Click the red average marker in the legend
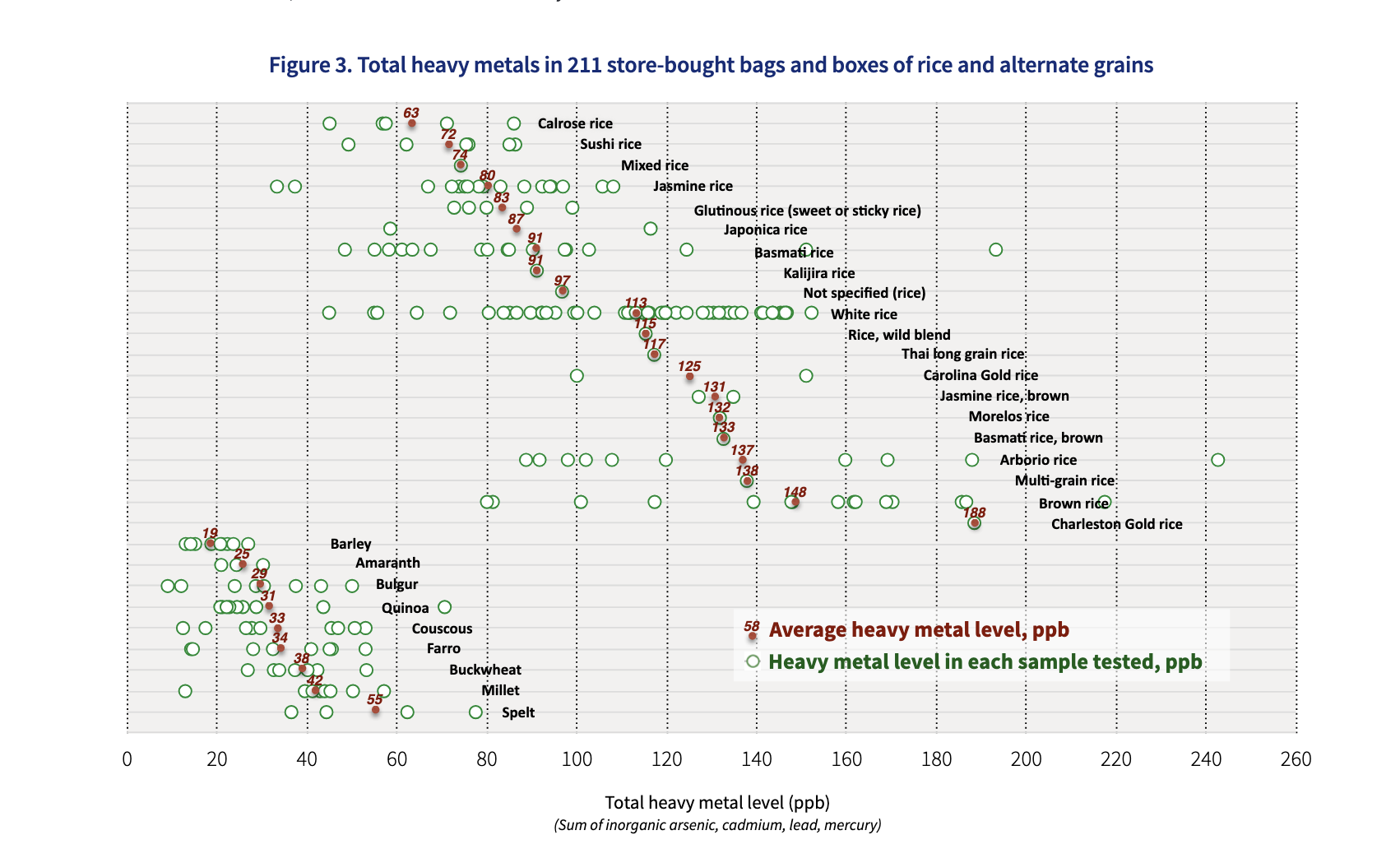1400x849 pixels. (x=752, y=636)
